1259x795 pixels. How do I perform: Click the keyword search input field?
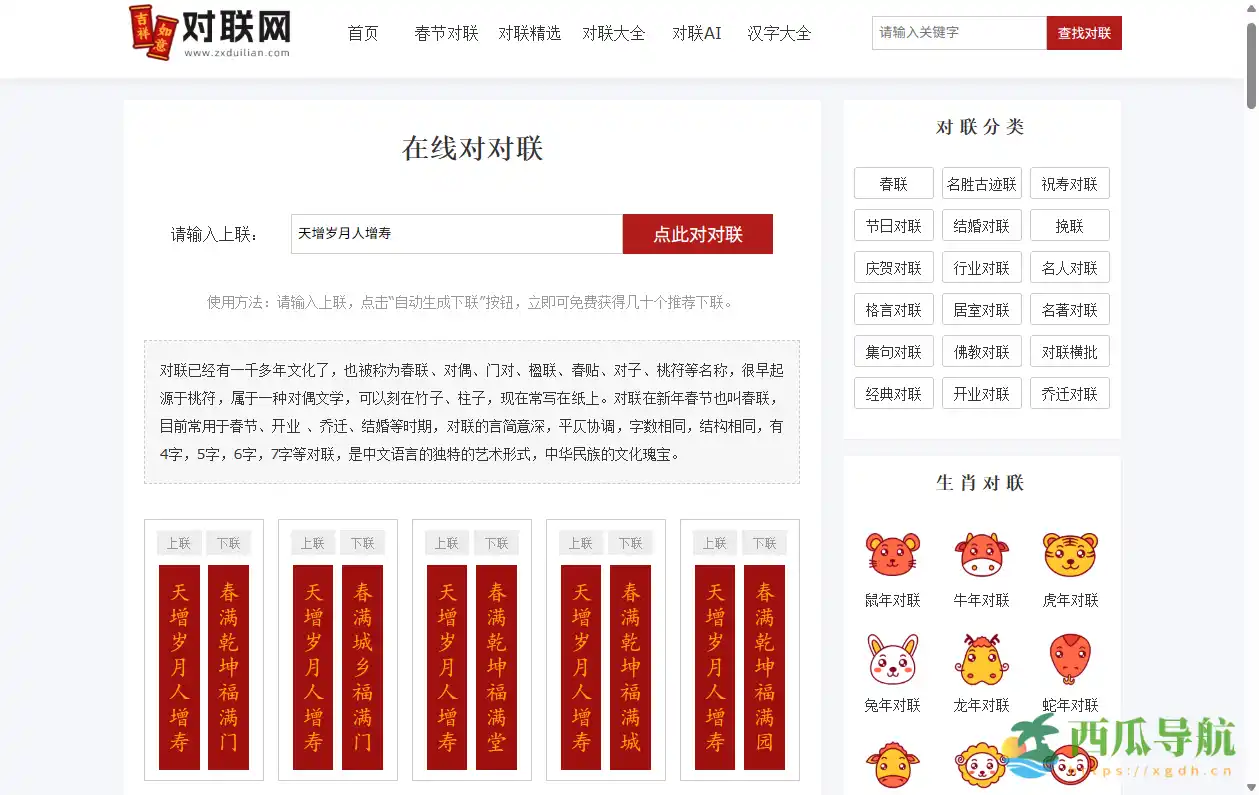957,32
